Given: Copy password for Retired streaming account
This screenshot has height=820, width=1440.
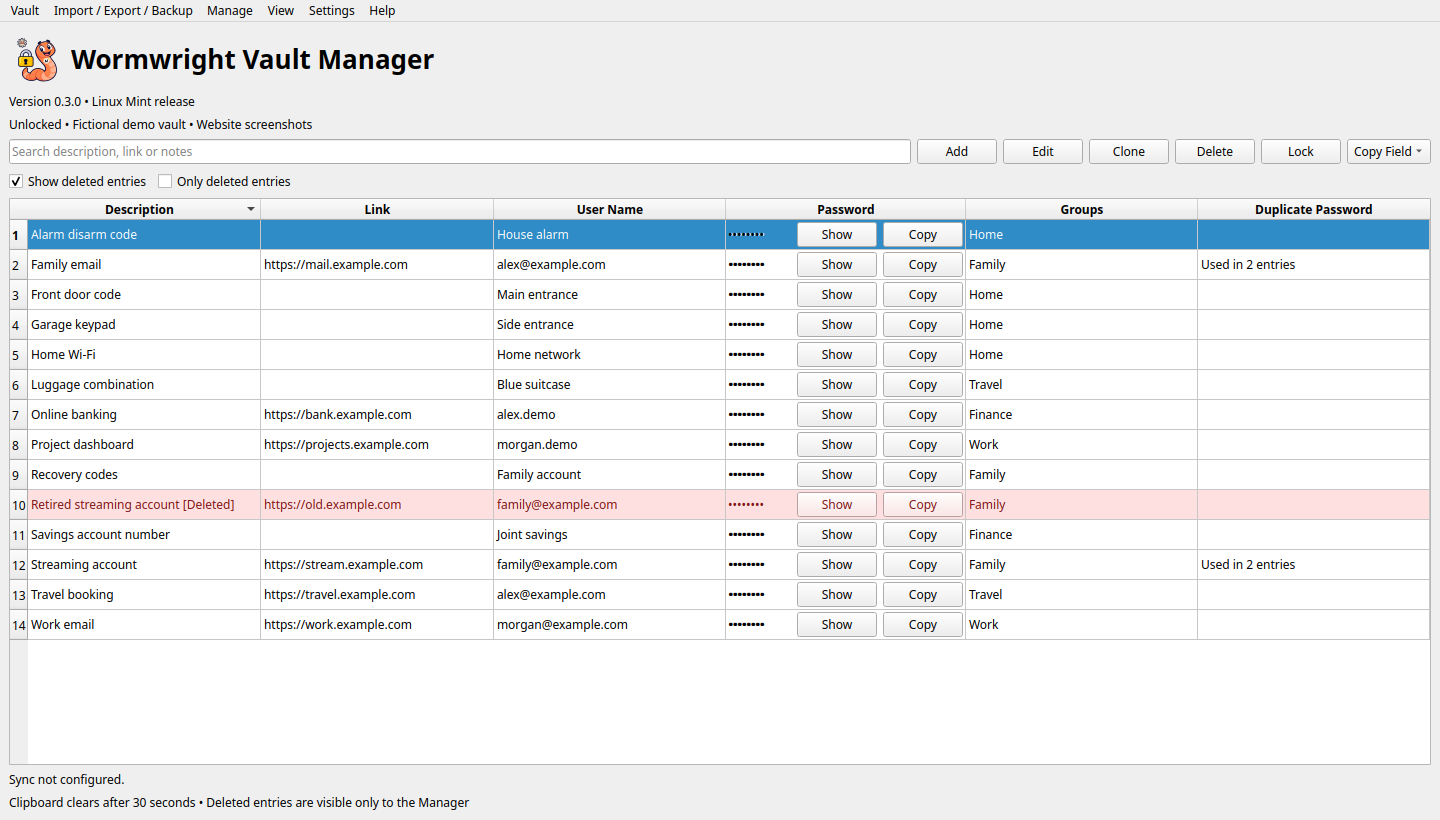Looking at the screenshot, I should pyautogui.click(x=923, y=505).
